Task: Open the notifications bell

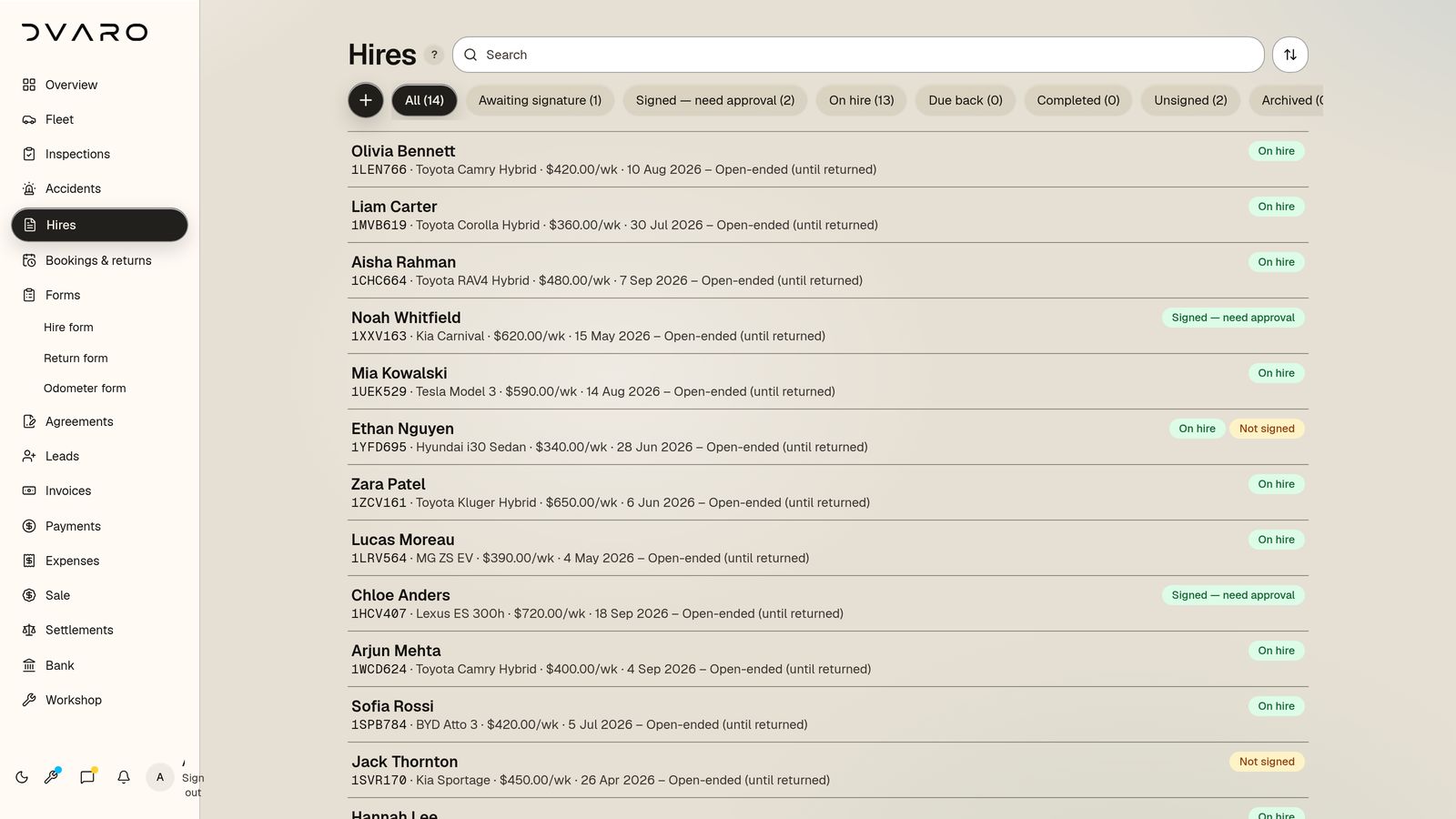Action: click(124, 777)
